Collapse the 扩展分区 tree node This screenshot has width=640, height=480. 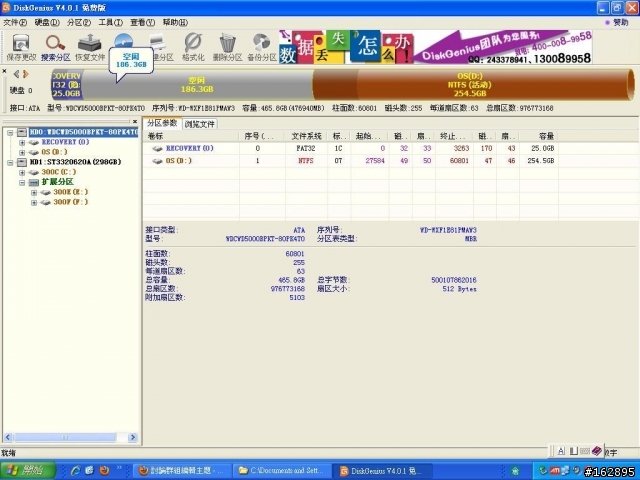(x=22, y=182)
